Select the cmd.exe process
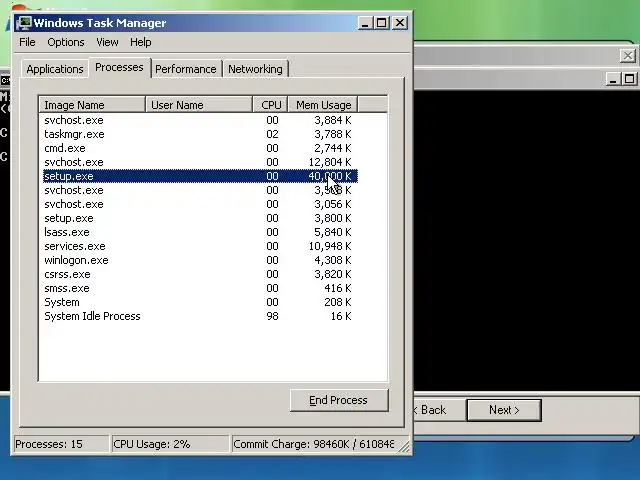 pyautogui.click(x=200, y=148)
